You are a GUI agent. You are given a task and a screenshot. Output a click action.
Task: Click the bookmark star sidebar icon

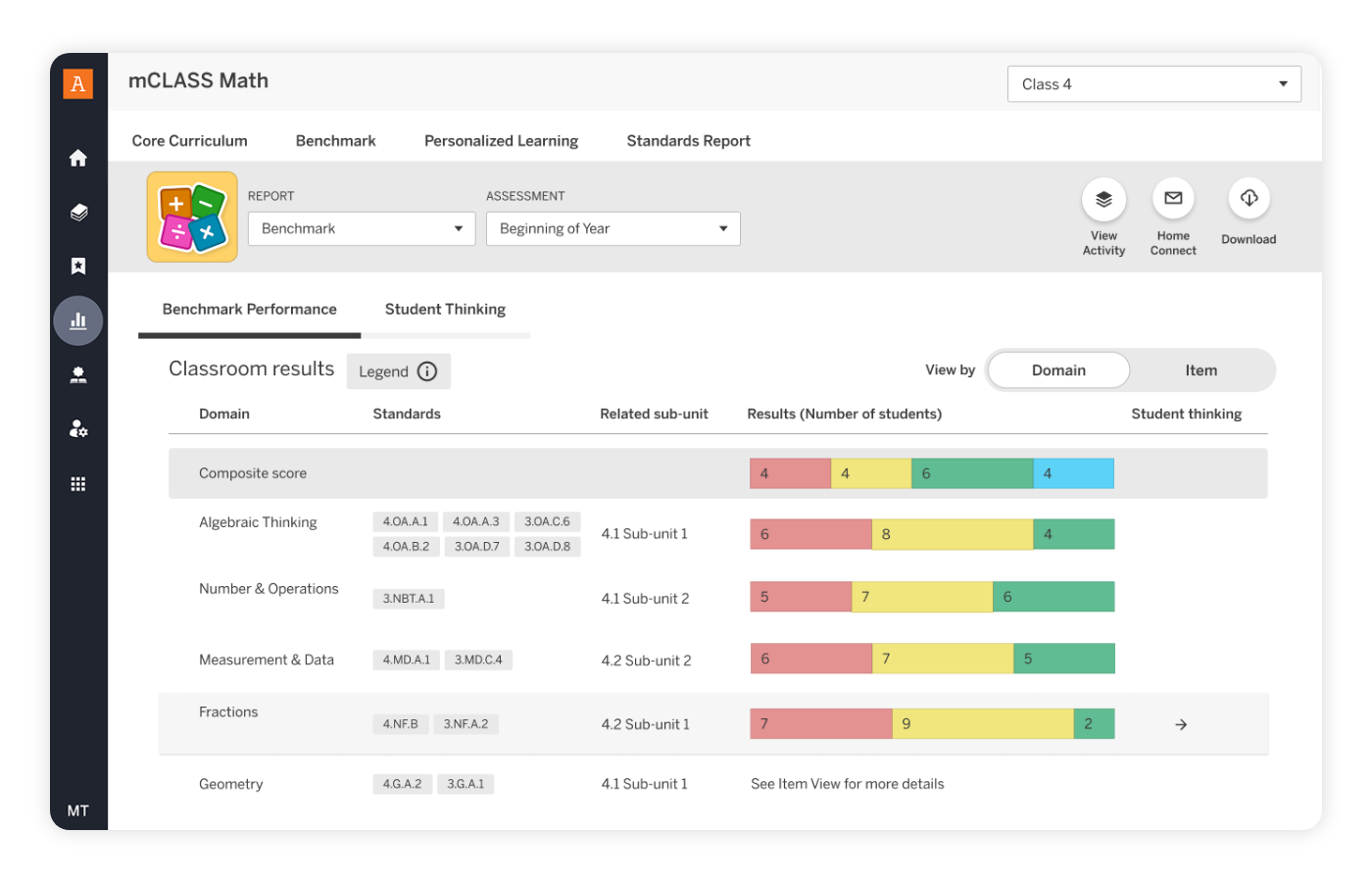(78, 267)
